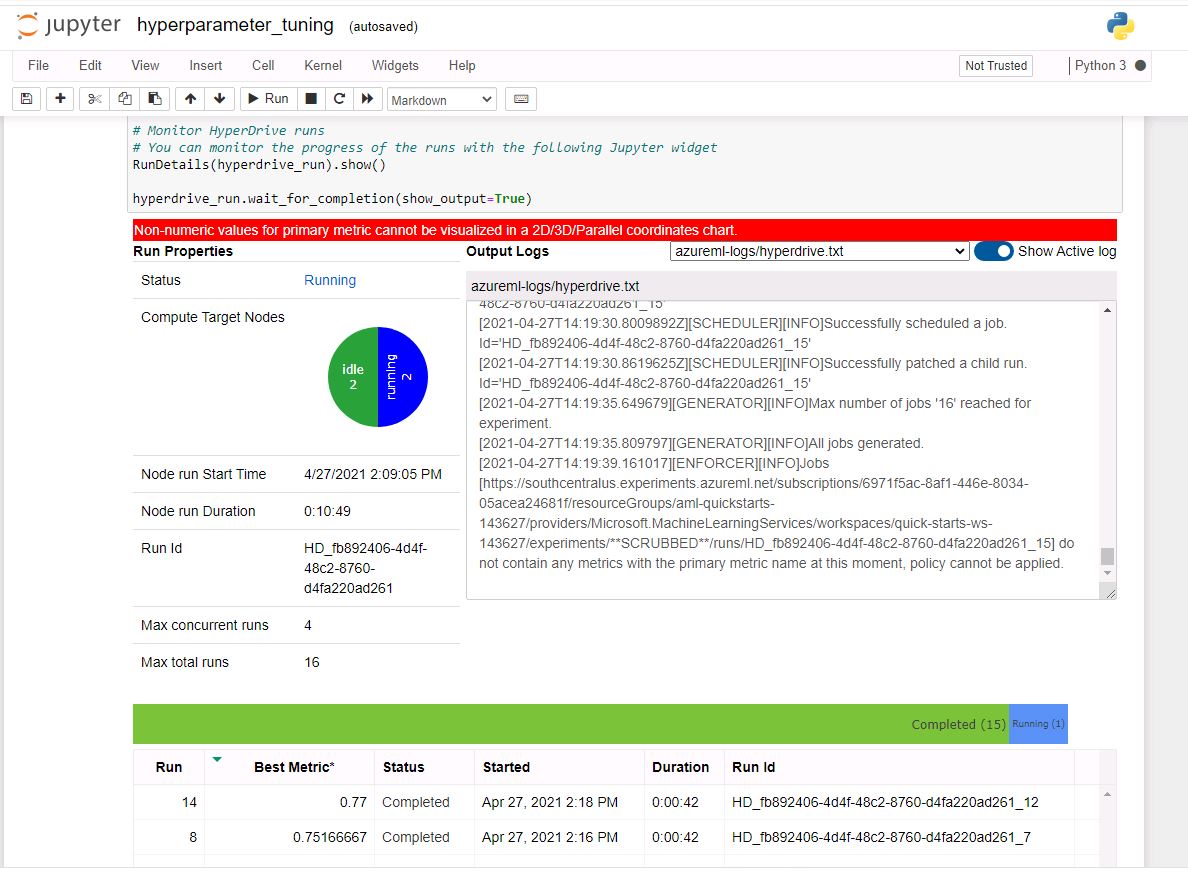Screen dimensions: 1188x872
Task: Sort runs by the Run column arrow
Action: pos(216,760)
